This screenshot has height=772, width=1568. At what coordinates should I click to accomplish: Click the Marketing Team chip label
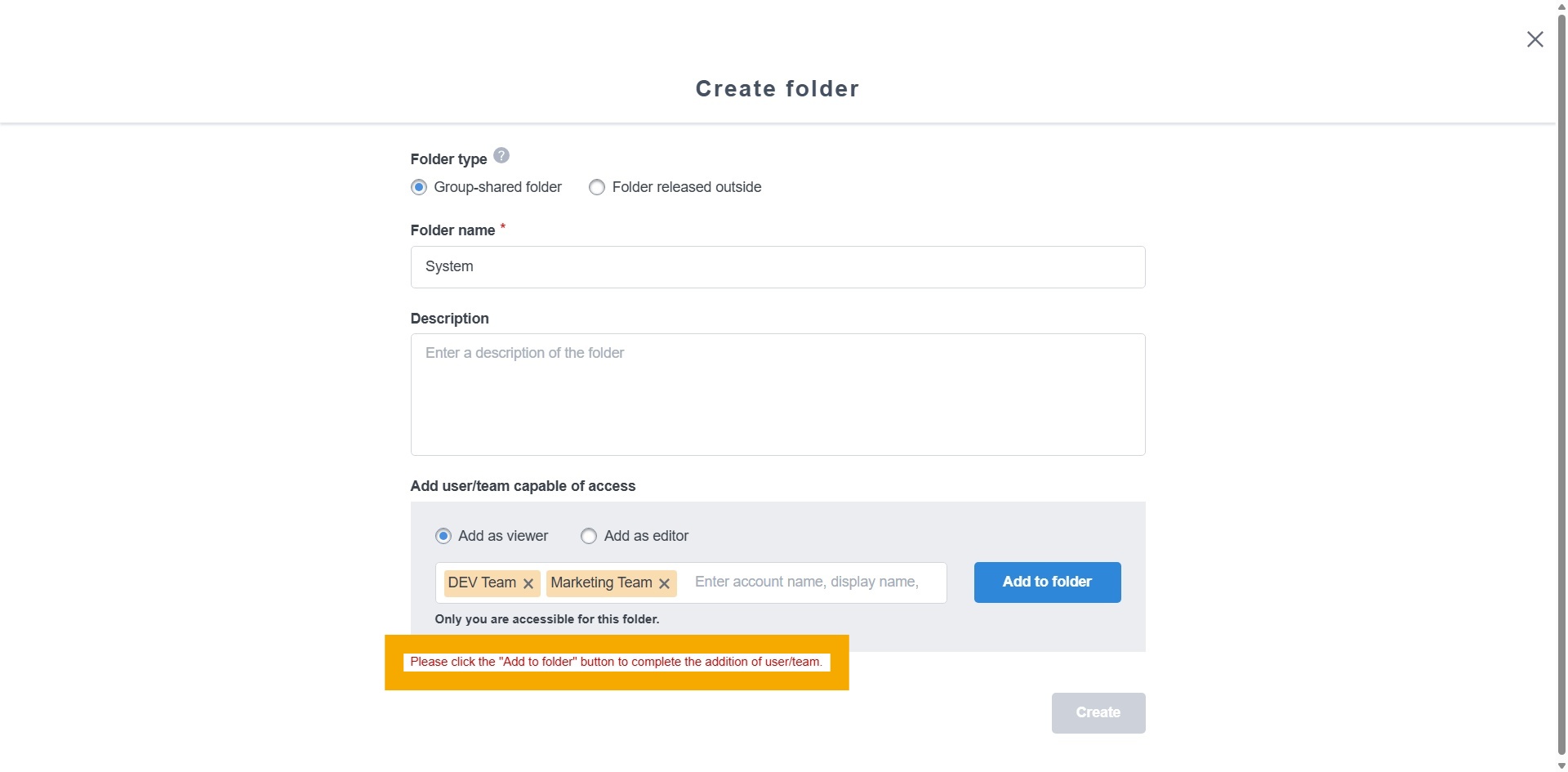tap(601, 582)
